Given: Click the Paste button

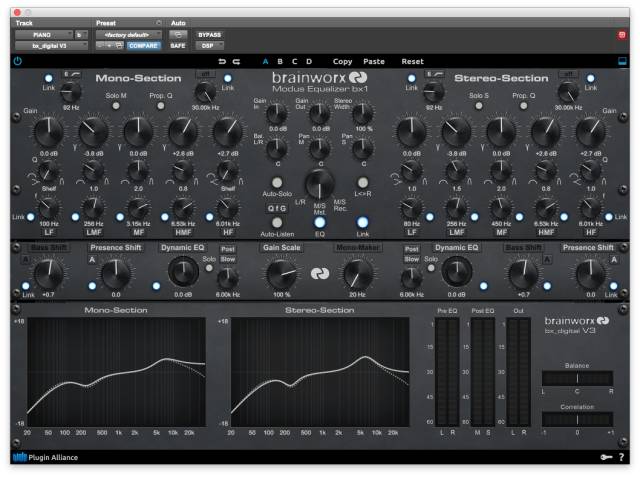Looking at the screenshot, I should [374, 62].
